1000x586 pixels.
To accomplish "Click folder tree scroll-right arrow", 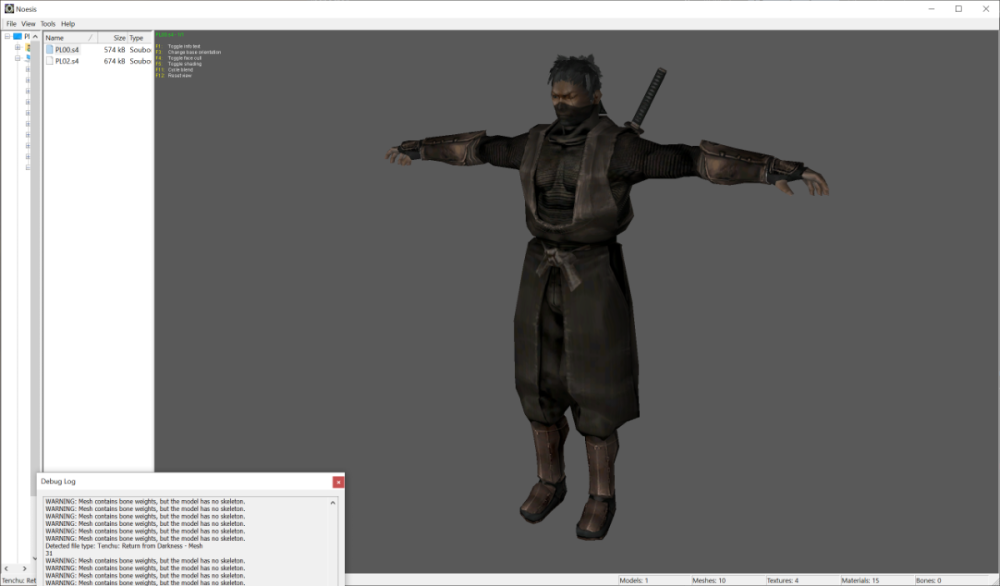I will tap(24, 569).
